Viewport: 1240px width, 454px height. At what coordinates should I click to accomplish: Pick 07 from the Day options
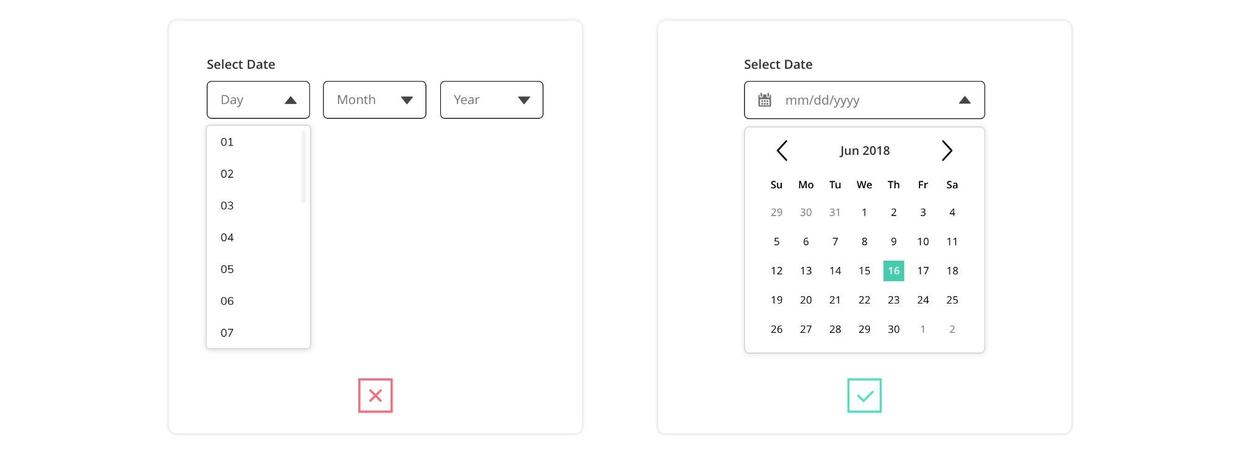(x=228, y=332)
